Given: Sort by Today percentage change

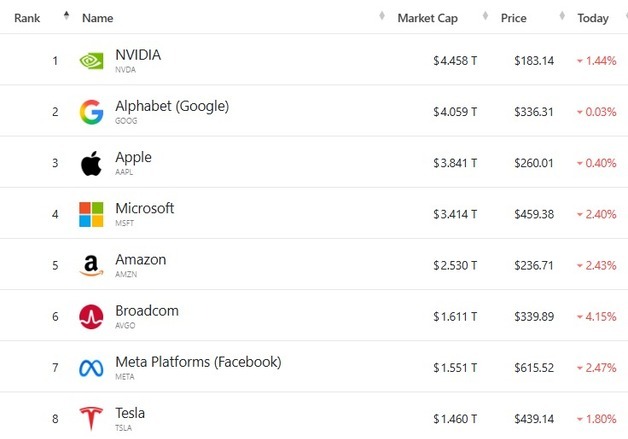Looking at the screenshot, I should [592, 18].
